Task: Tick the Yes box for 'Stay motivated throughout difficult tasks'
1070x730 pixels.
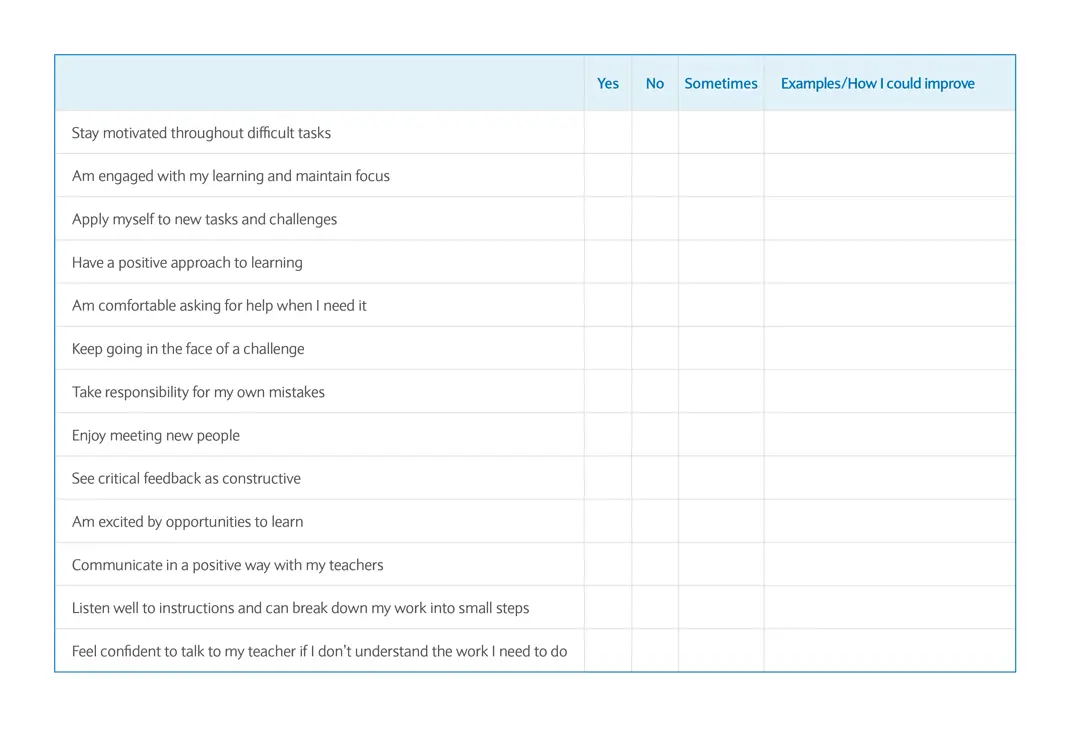Action: click(608, 133)
